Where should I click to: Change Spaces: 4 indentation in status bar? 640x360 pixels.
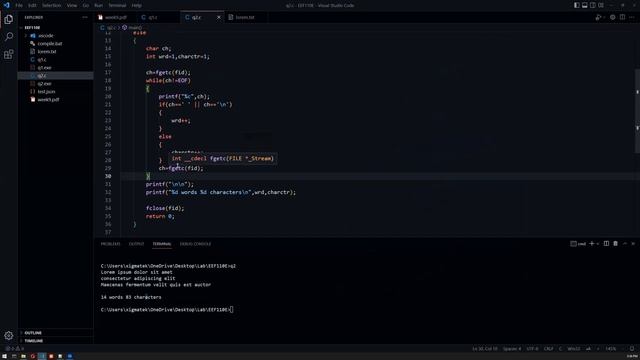[511, 349]
